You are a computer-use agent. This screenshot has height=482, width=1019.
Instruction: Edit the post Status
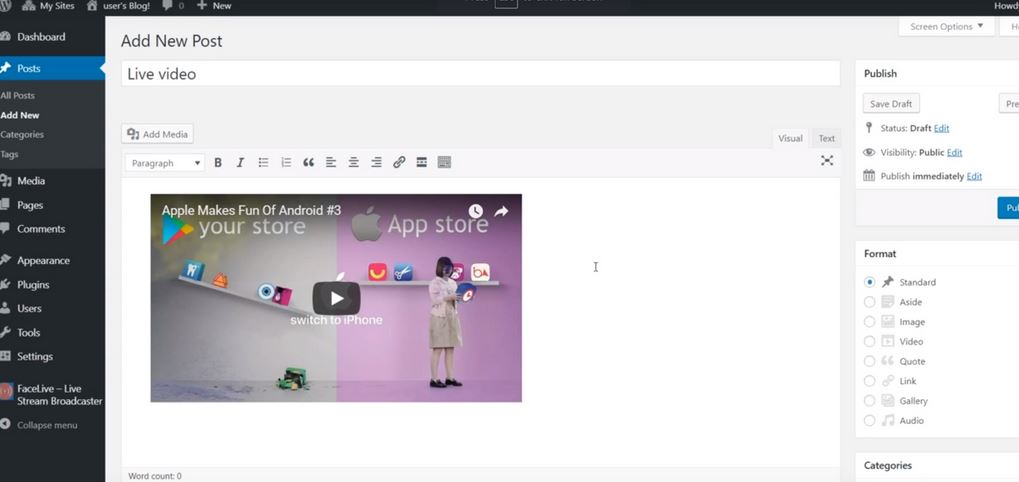[x=941, y=129]
